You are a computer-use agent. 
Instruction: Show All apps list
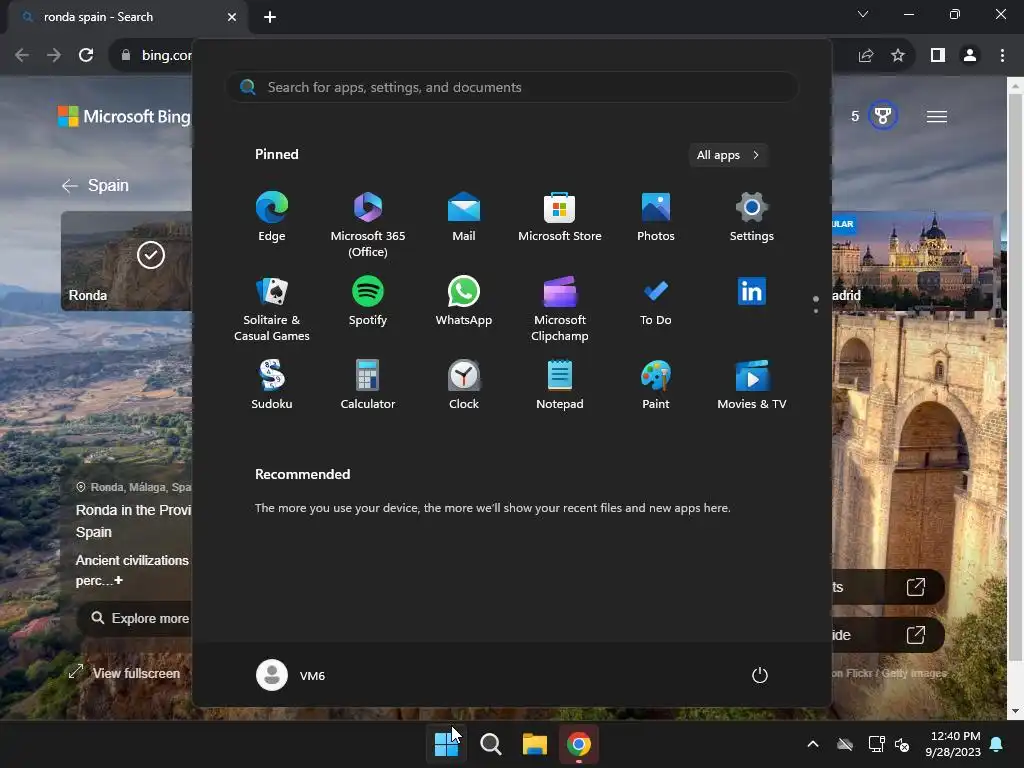728,155
